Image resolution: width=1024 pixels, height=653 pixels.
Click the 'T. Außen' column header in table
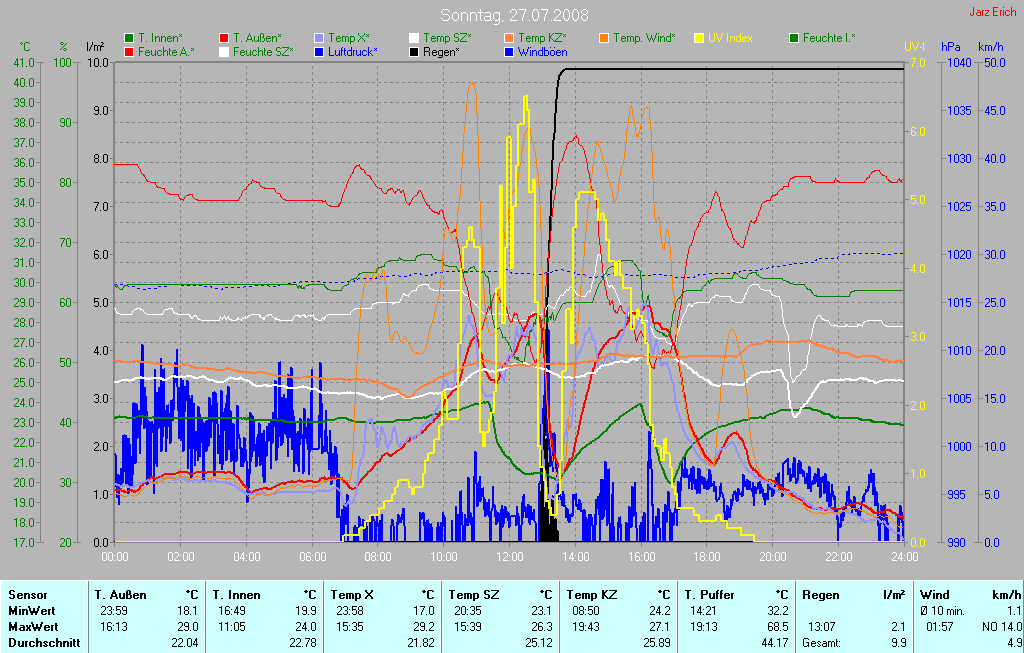coord(120,595)
